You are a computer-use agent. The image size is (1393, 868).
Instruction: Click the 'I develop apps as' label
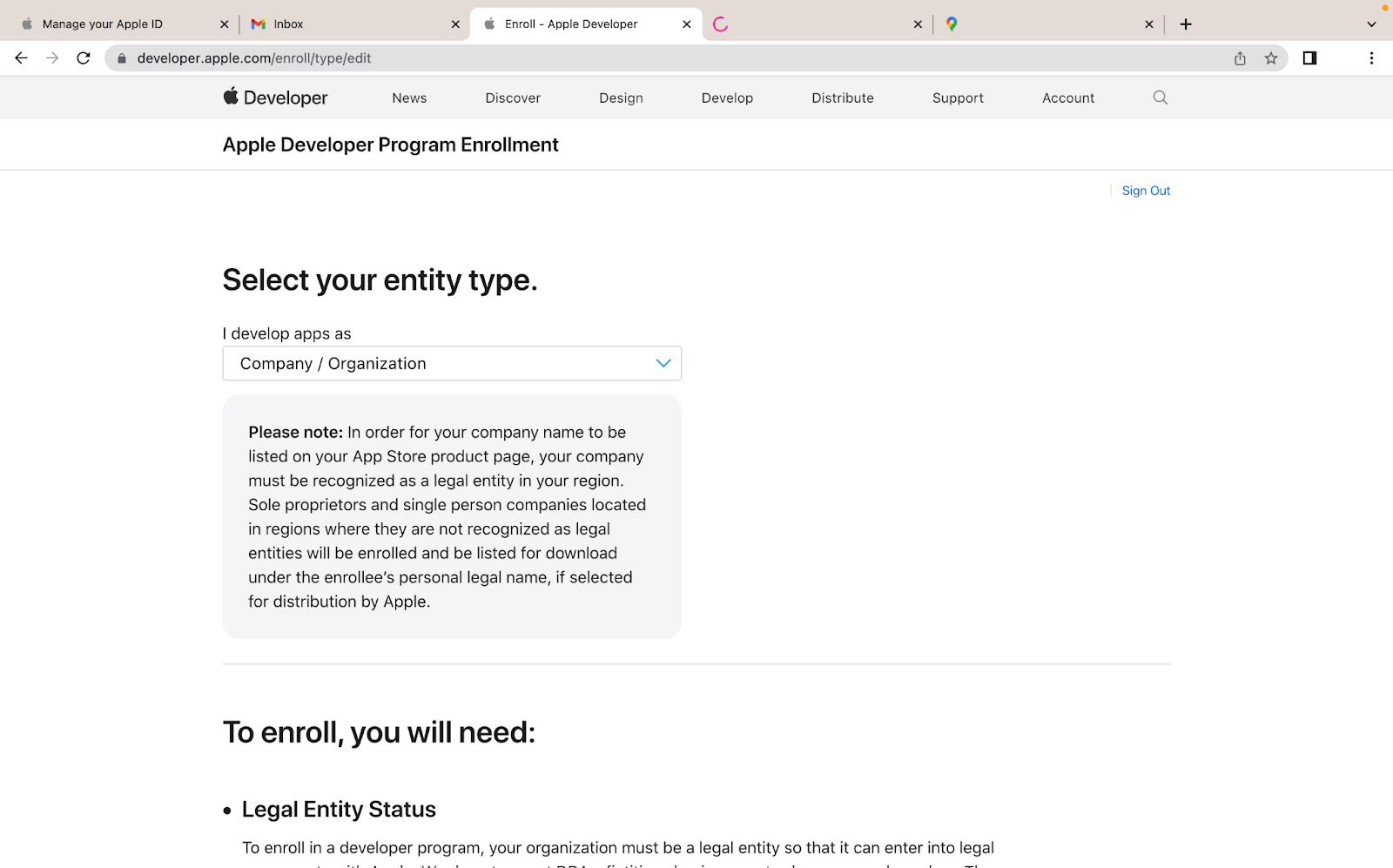point(286,333)
